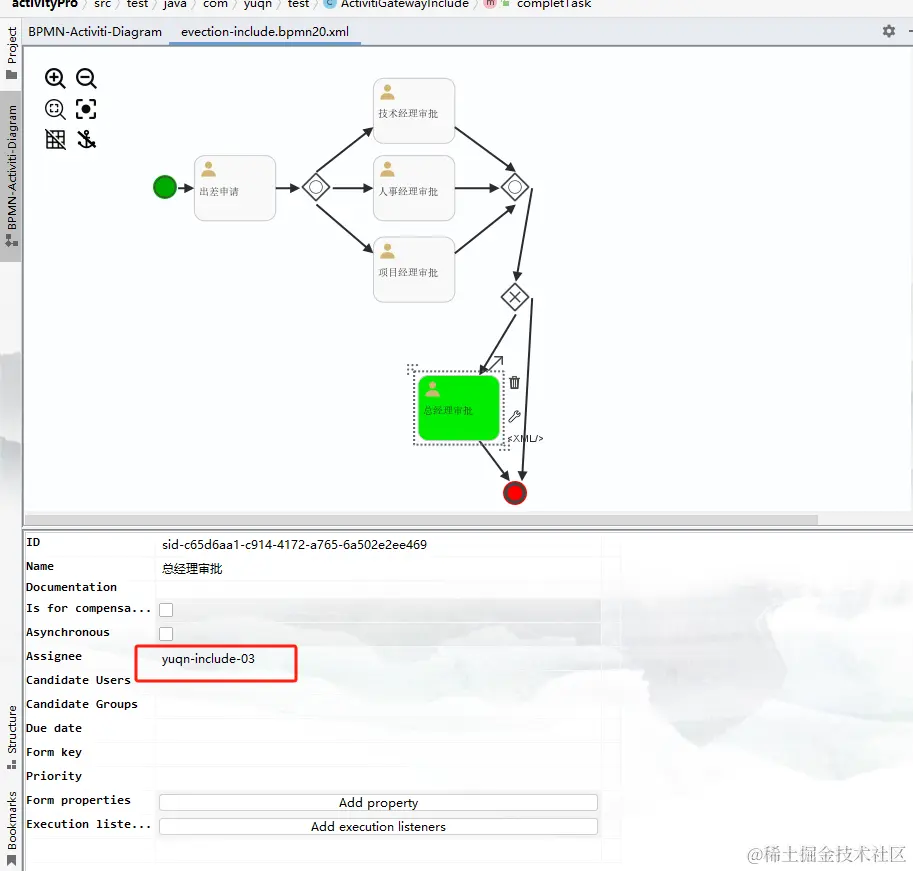Switch to the evection-include.bpmn20.xml tab

pos(265,32)
